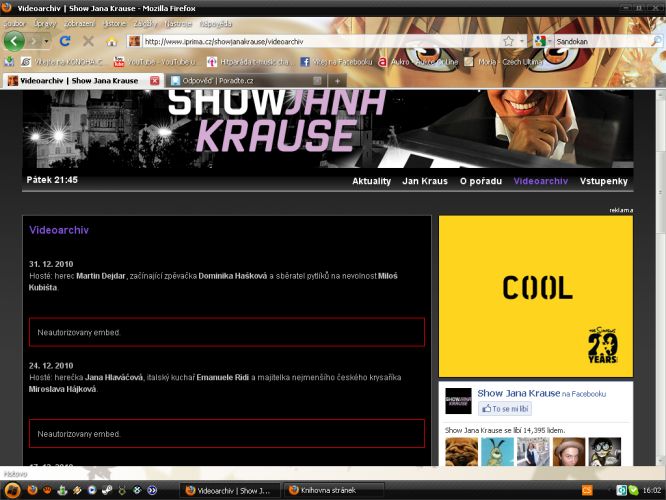
Task: Click the site favicon beside the URL
Action: click(134, 41)
